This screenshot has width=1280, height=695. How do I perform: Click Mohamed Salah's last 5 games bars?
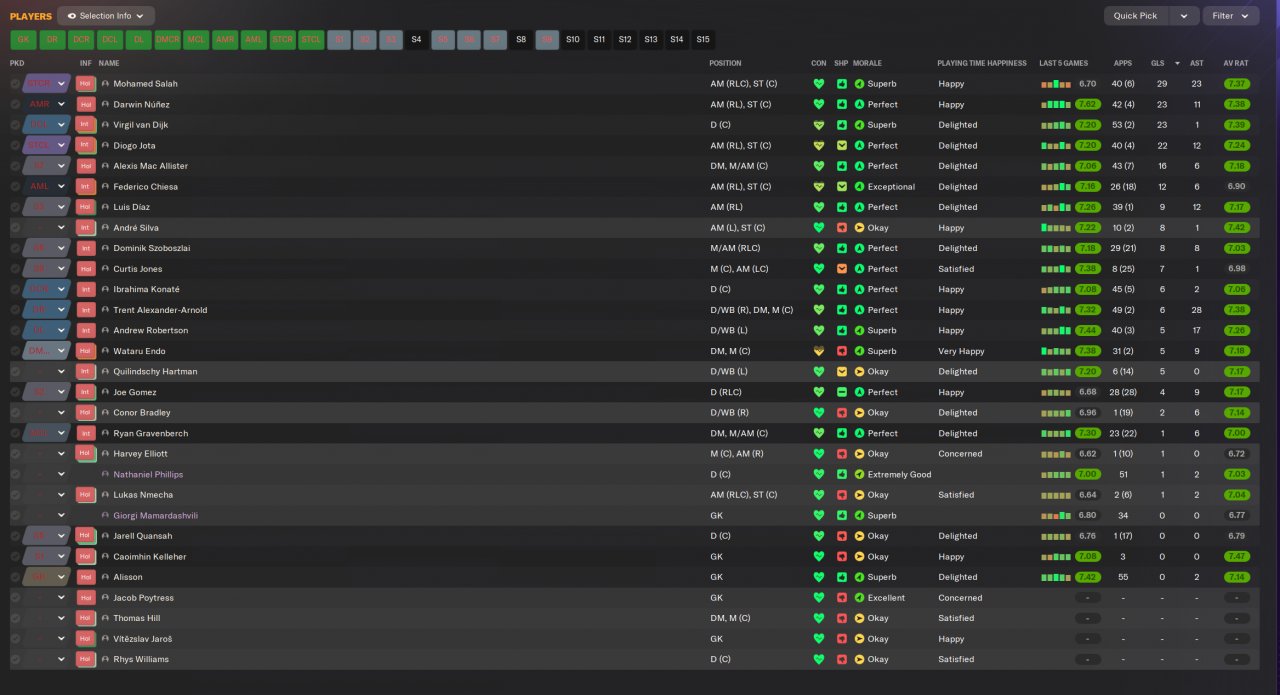coord(1055,84)
